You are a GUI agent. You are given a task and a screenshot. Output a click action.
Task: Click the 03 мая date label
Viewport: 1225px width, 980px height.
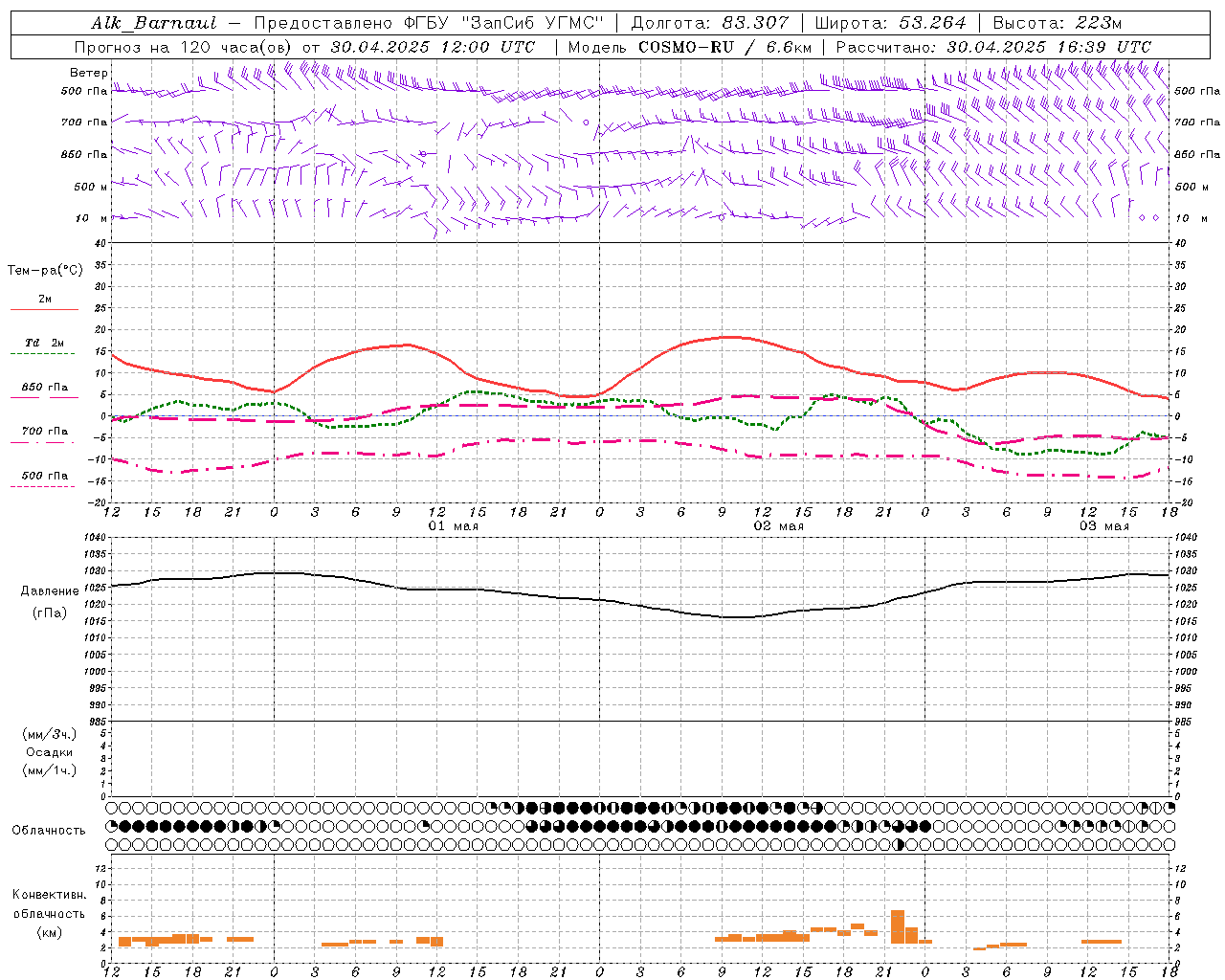click(1104, 526)
